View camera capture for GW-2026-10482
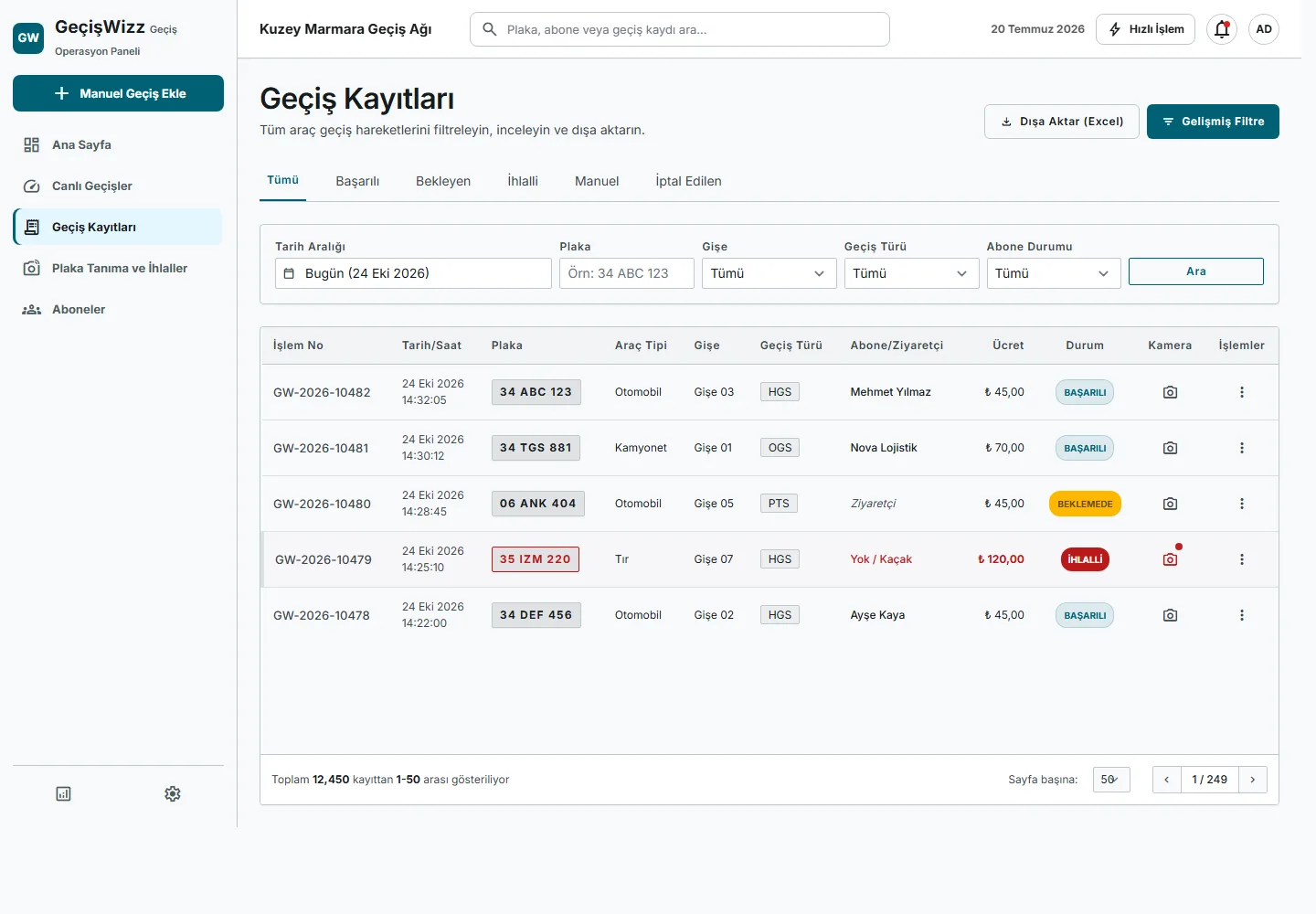1316x914 pixels. (1170, 392)
